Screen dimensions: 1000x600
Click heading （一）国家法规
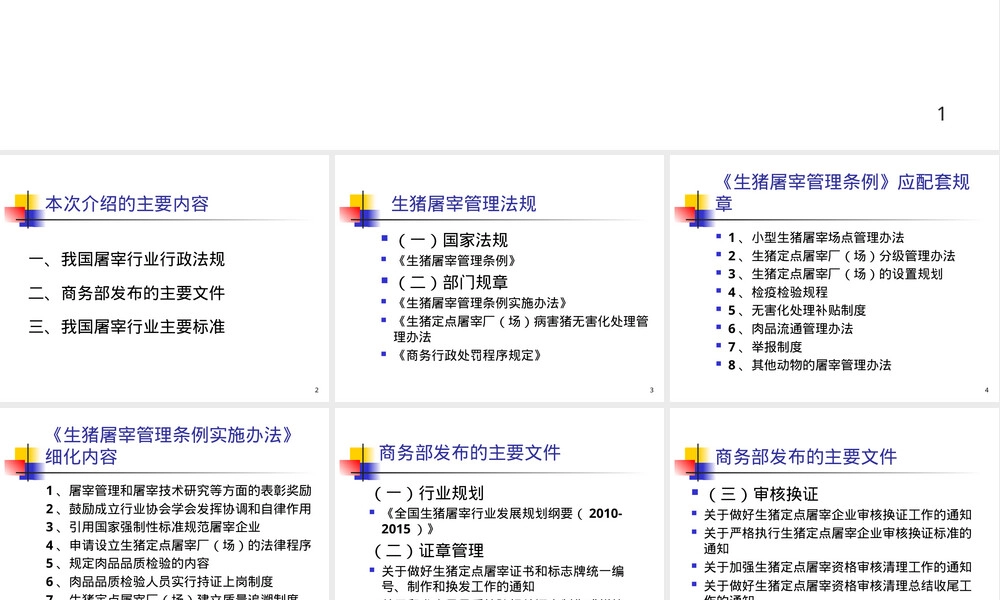pos(452,240)
